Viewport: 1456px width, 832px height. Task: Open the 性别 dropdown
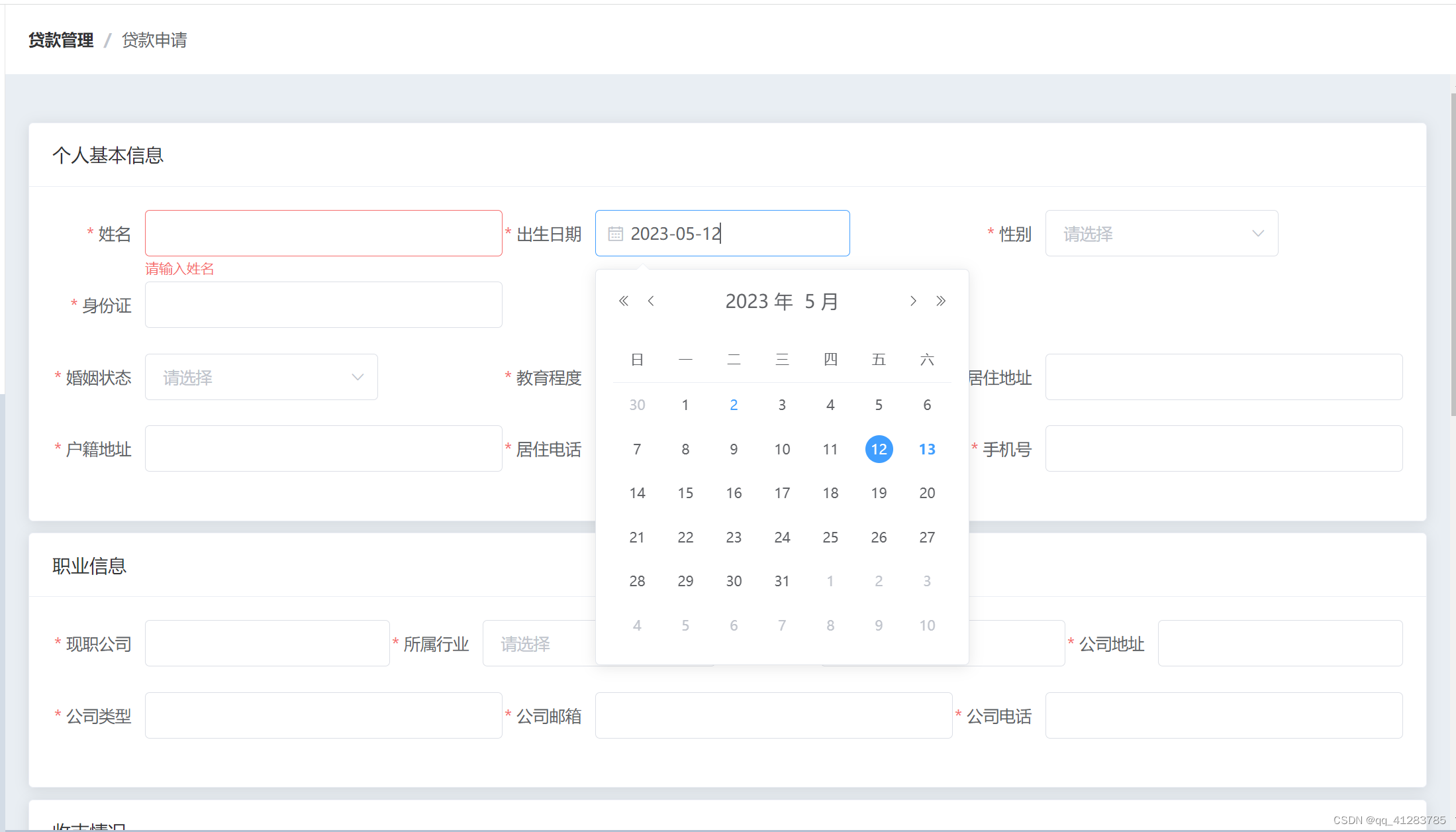coord(1161,233)
